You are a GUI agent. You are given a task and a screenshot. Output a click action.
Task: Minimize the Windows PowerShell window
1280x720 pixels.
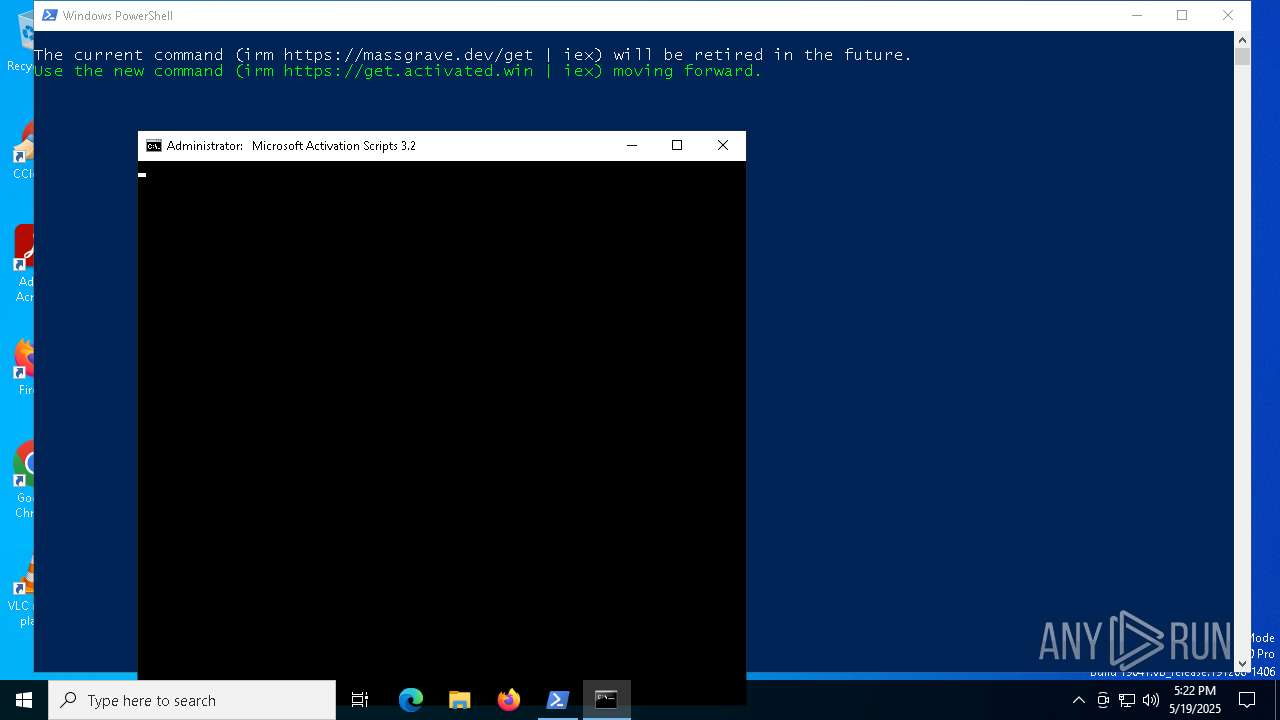pos(1137,15)
